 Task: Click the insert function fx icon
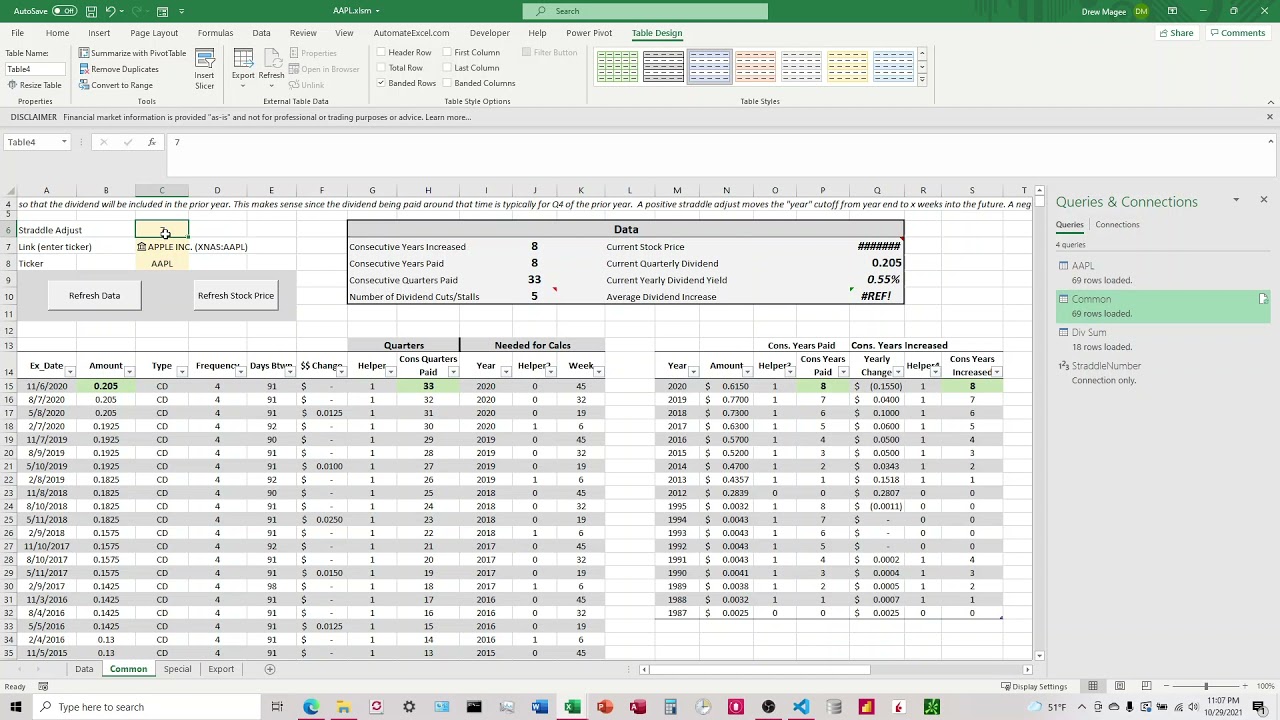[151, 142]
